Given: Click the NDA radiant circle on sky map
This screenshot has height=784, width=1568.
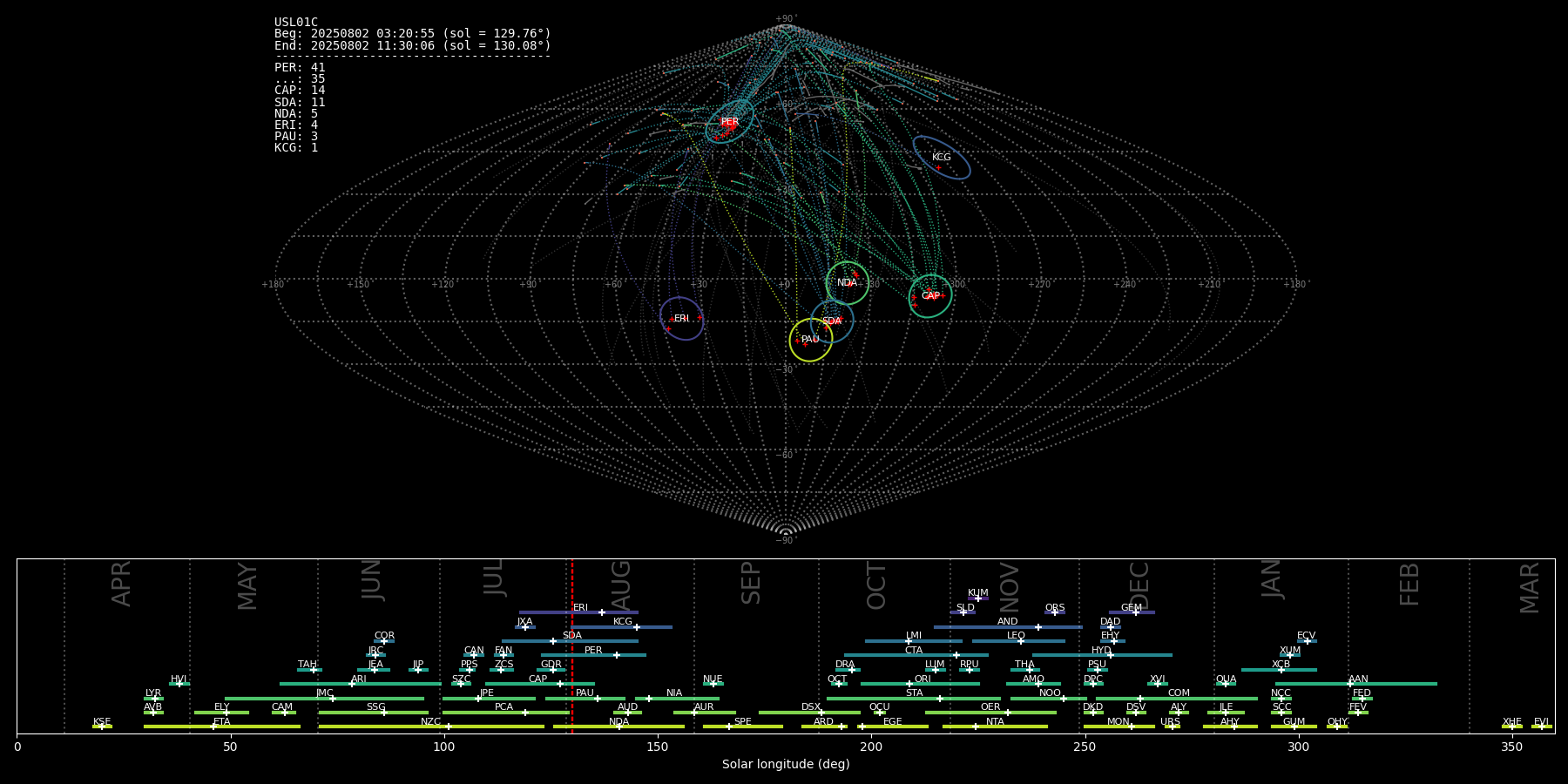Looking at the screenshot, I should tap(848, 283).
